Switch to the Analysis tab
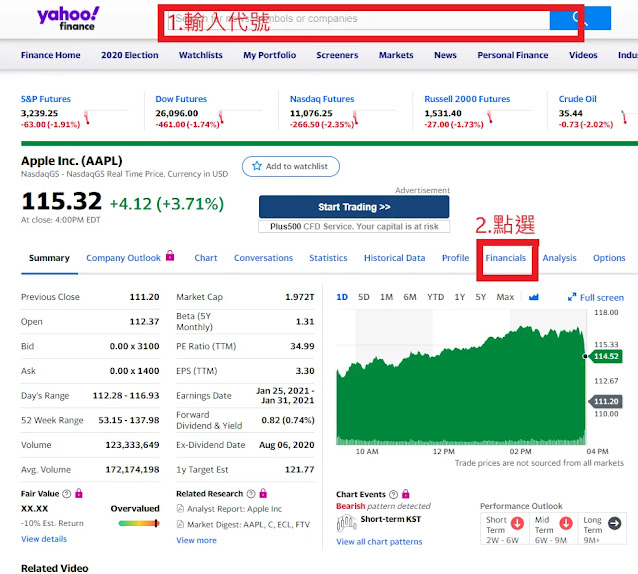 pyautogui.click(x=559, y=258)
